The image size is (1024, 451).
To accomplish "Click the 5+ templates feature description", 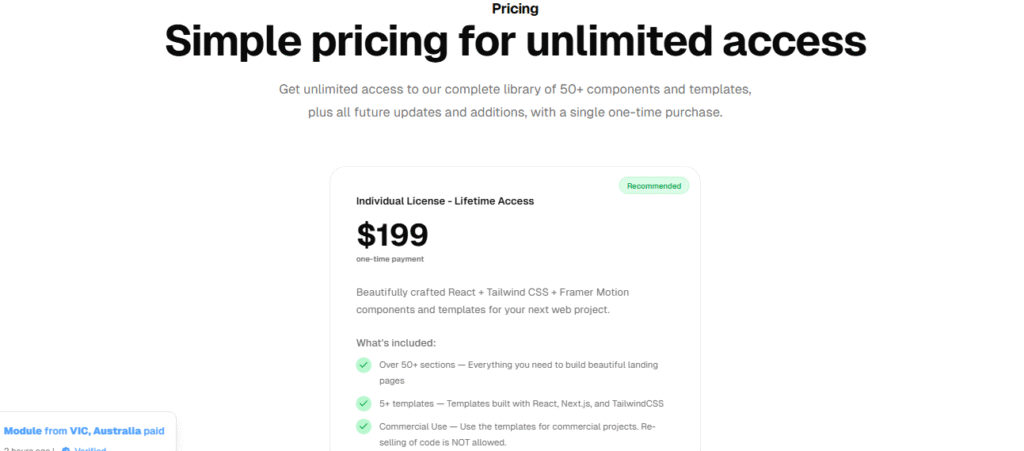I will tap(521, 404).
